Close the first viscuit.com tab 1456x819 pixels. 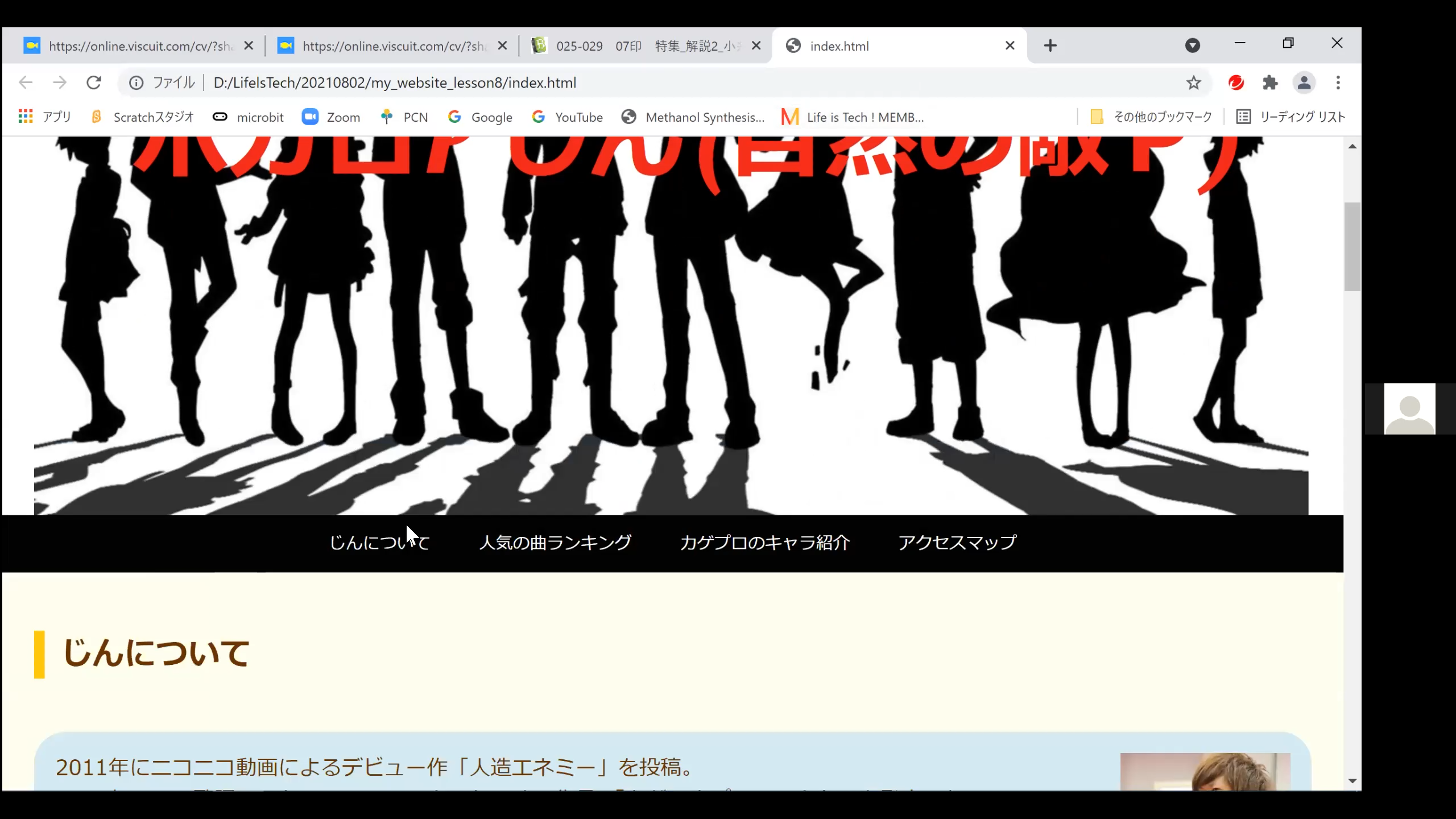(249, 45)
